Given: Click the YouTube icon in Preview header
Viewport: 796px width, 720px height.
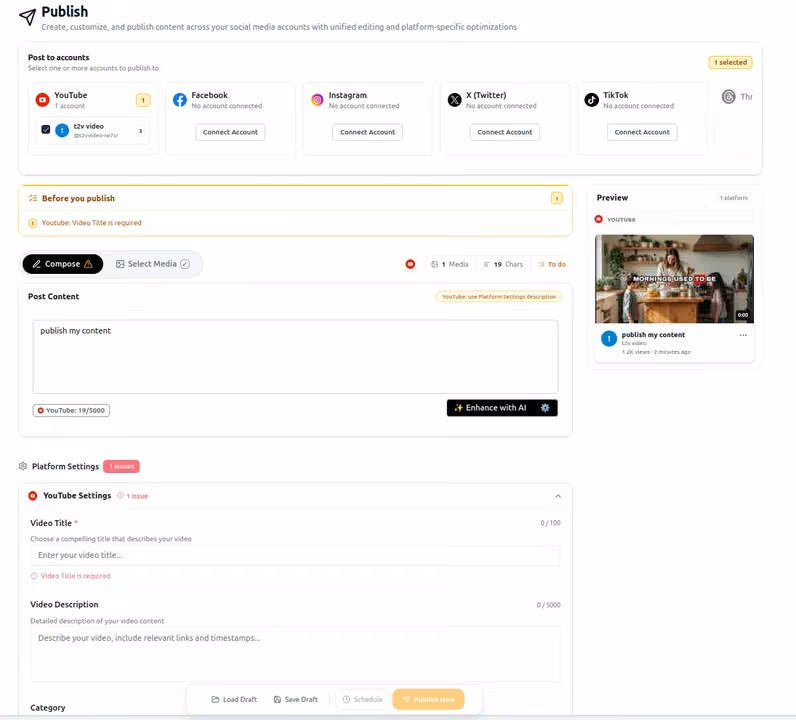Looking at the screenshot, I should 599,219.
